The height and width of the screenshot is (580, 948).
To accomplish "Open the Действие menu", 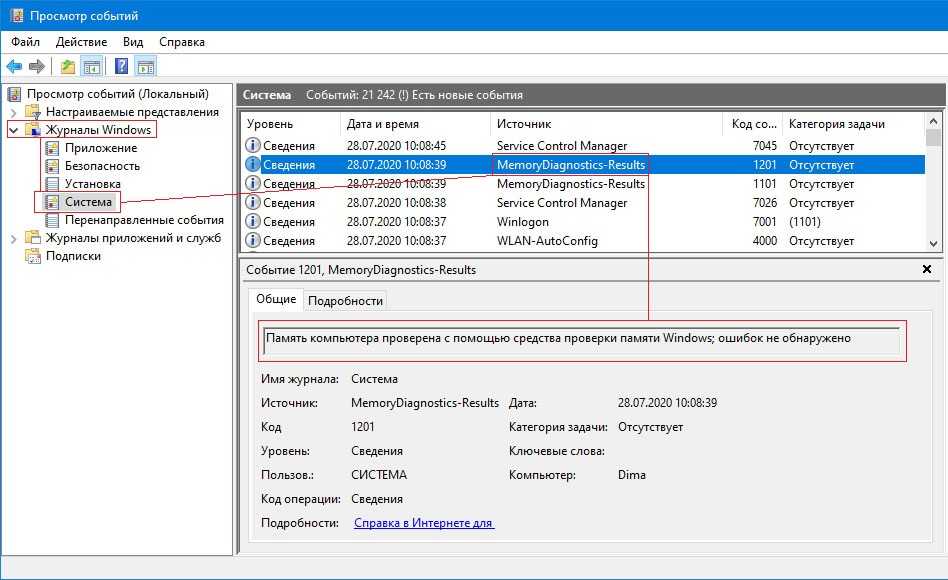I will click(x=81, y=42).
